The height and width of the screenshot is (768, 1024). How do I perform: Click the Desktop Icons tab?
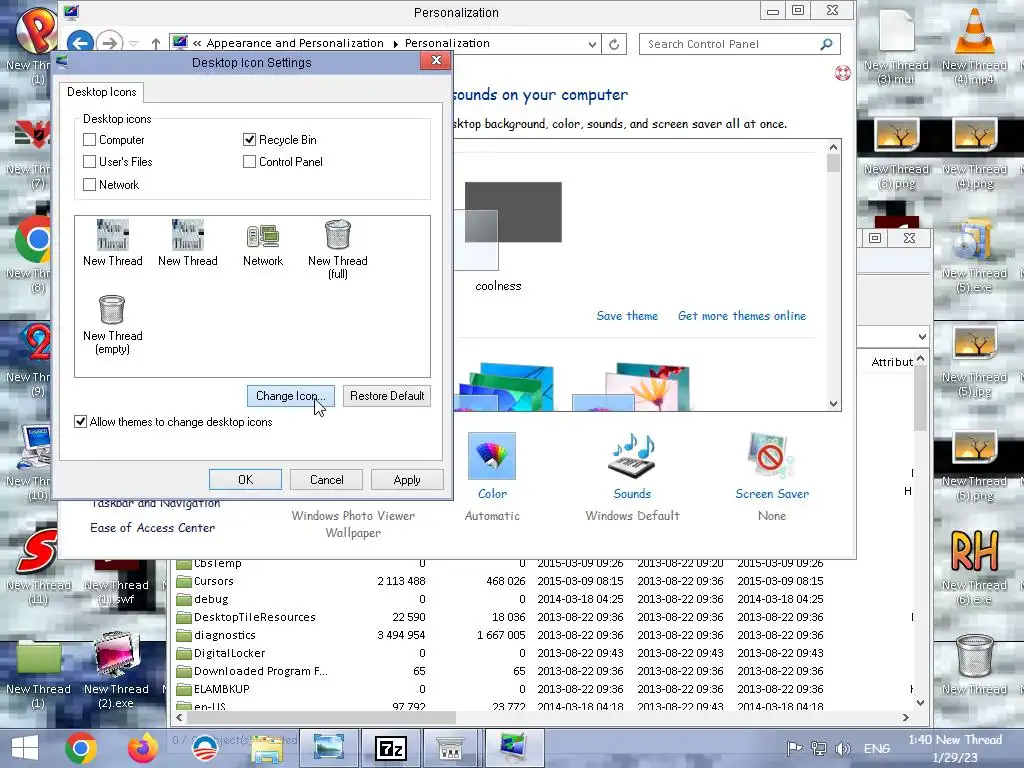(102, 92)
